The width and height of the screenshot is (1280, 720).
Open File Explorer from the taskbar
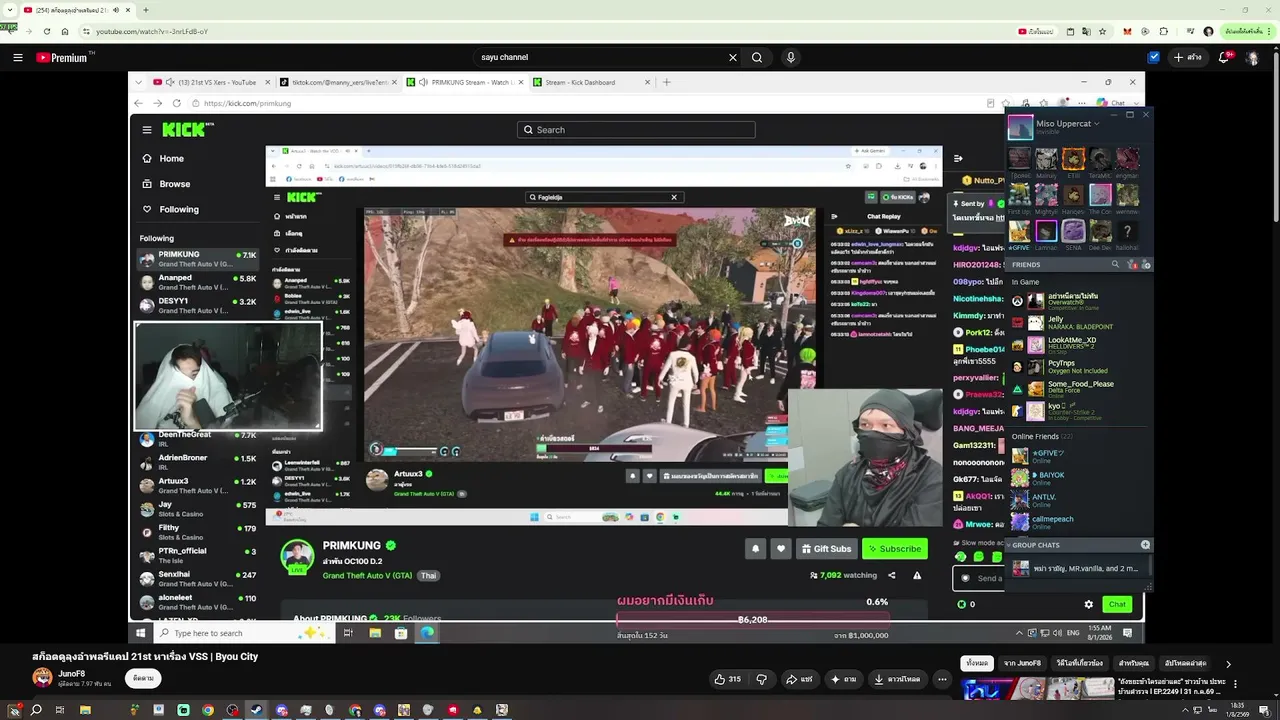point(85,710)
